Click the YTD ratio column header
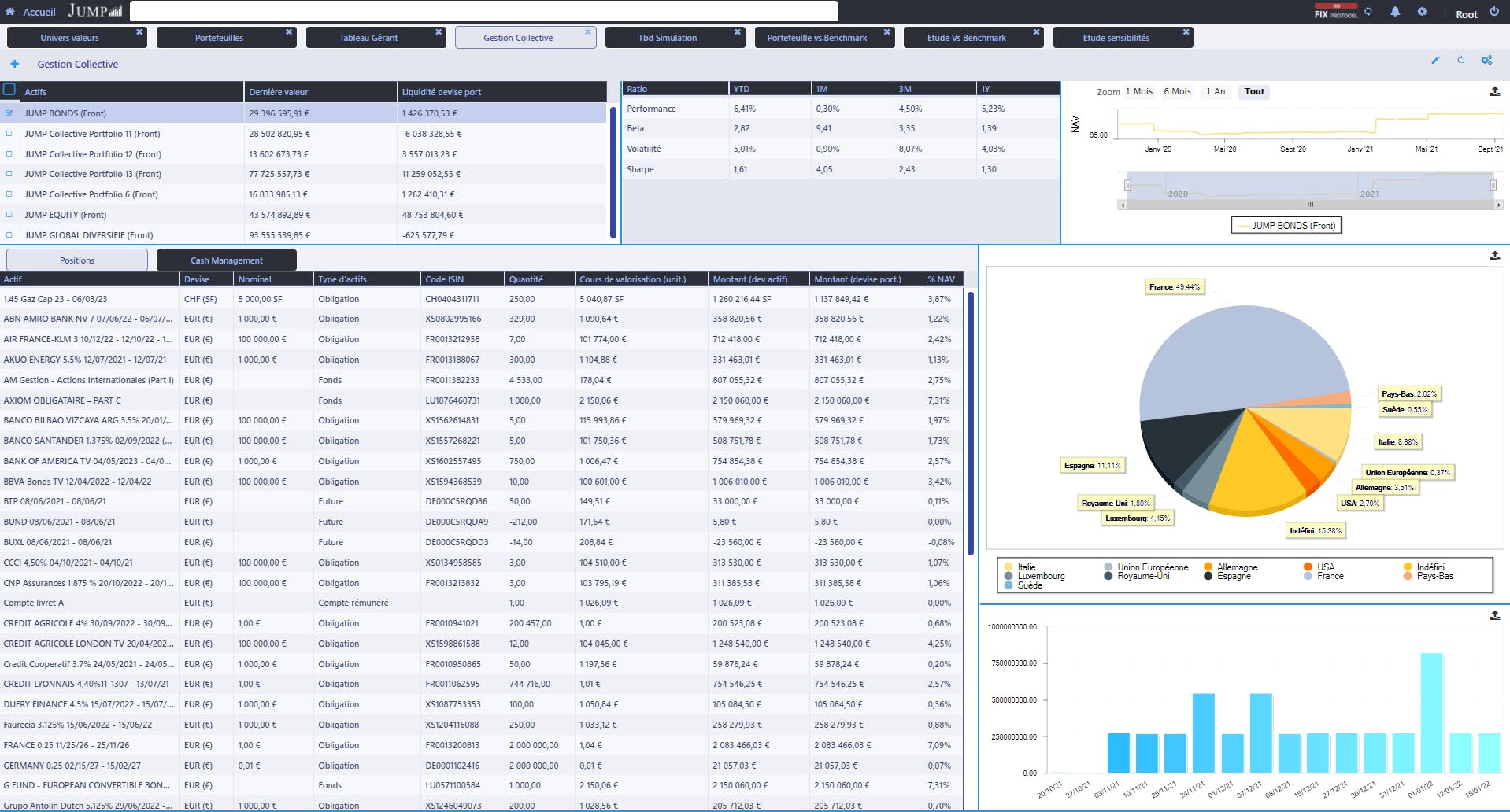 click(x=769, y=89)
